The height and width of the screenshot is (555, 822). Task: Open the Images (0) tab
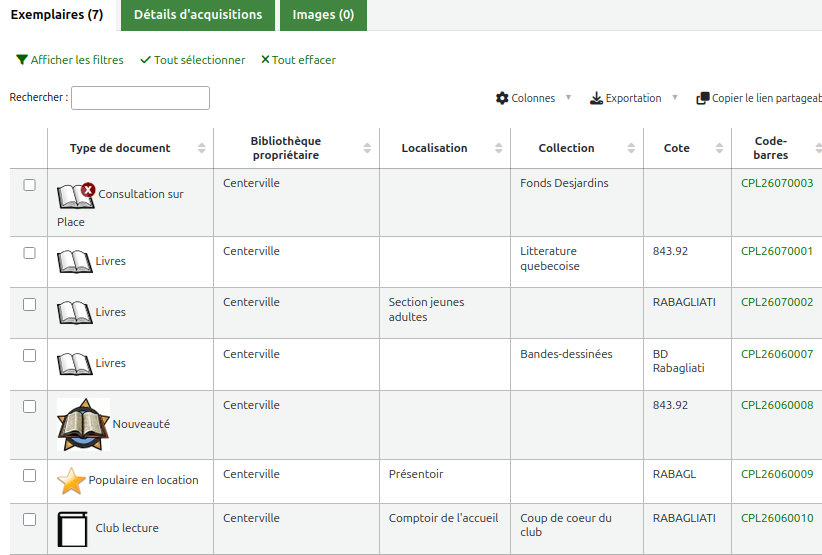(323, 15)
